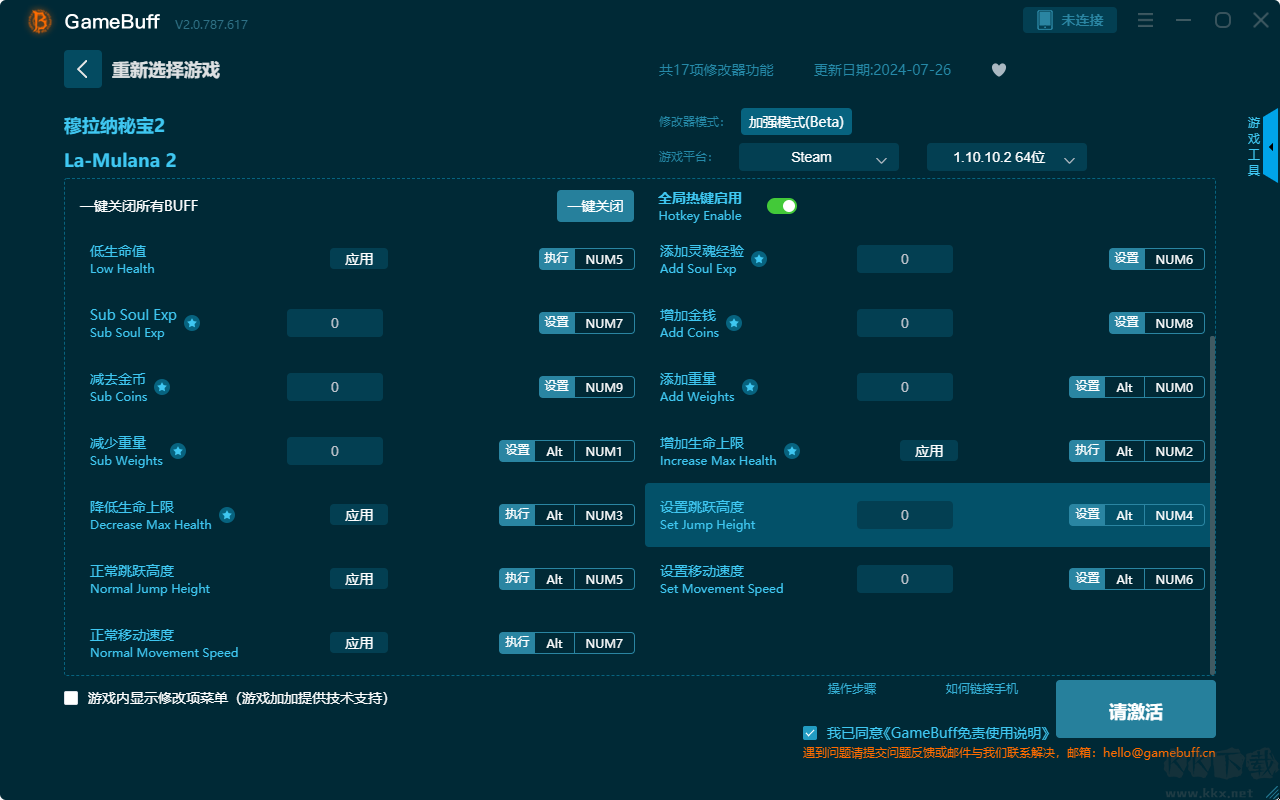The image size is (1280, 800).
Task: Click the Add Coins value field
Action: pos(905,323)
